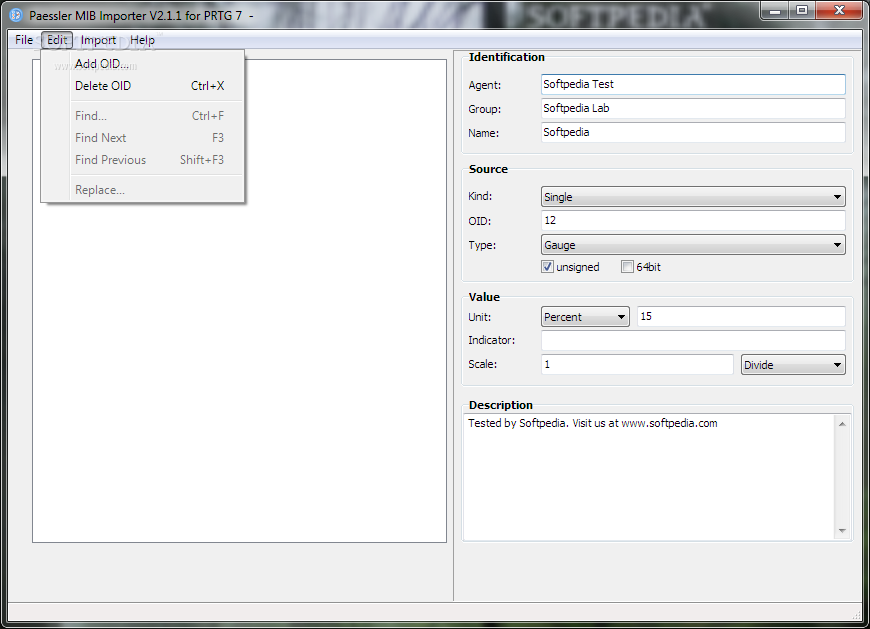Click the Agent input field
Image resolution: width=870 pixels, height=629 pixels.
[x=693, y=84]
